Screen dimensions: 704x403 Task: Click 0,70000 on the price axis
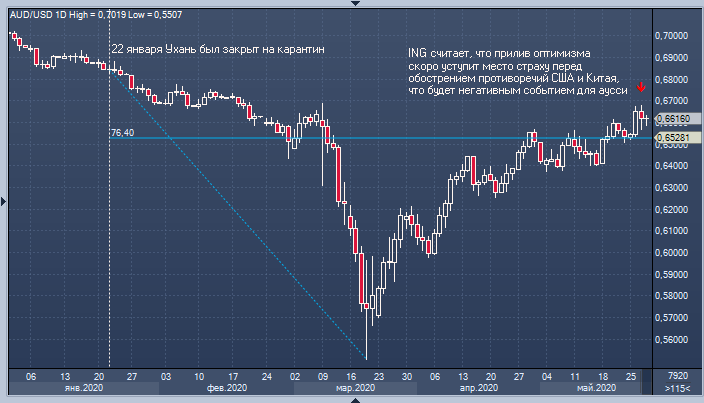[676, 35]
